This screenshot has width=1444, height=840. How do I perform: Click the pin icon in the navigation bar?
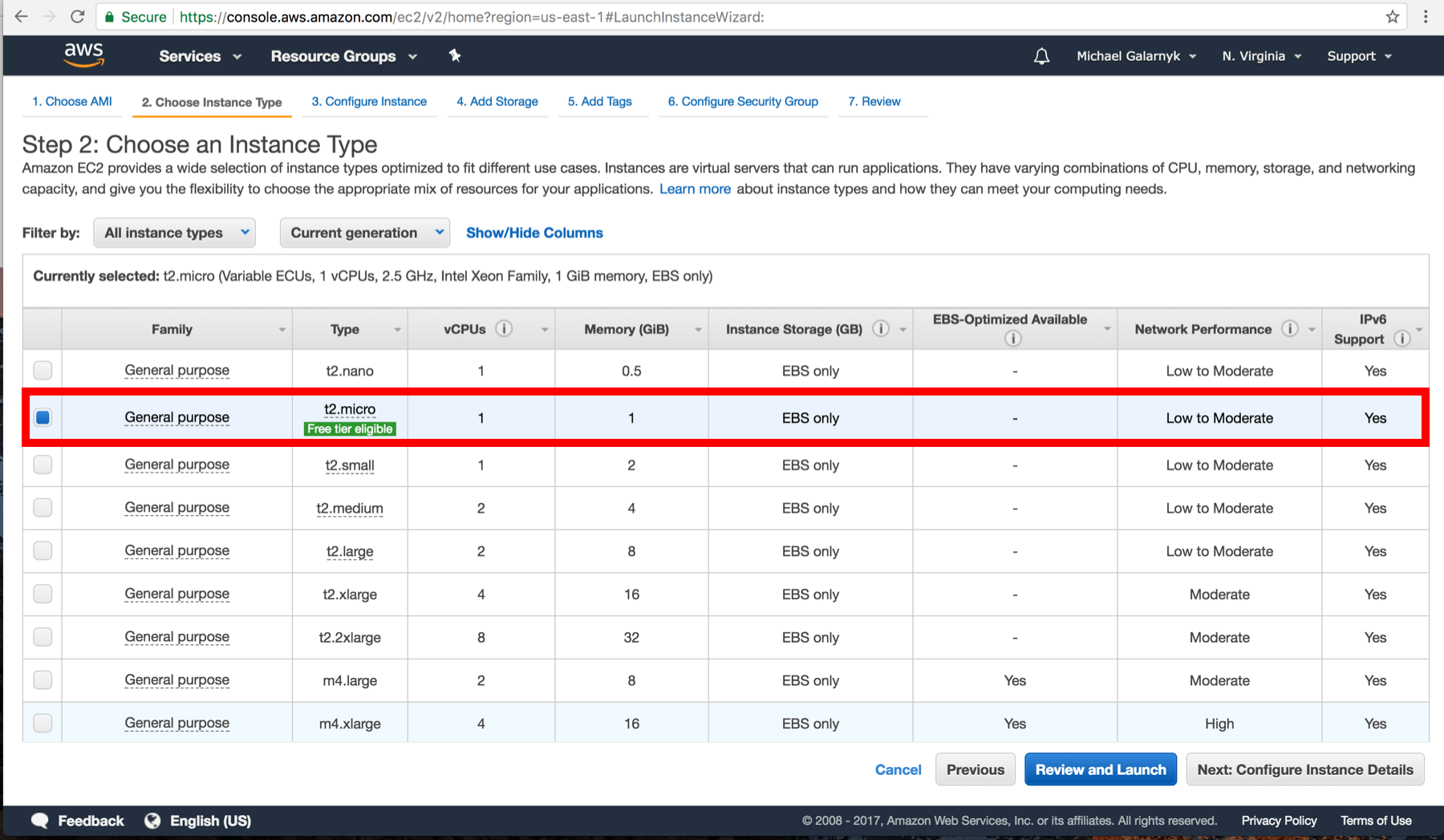[455, 55]
